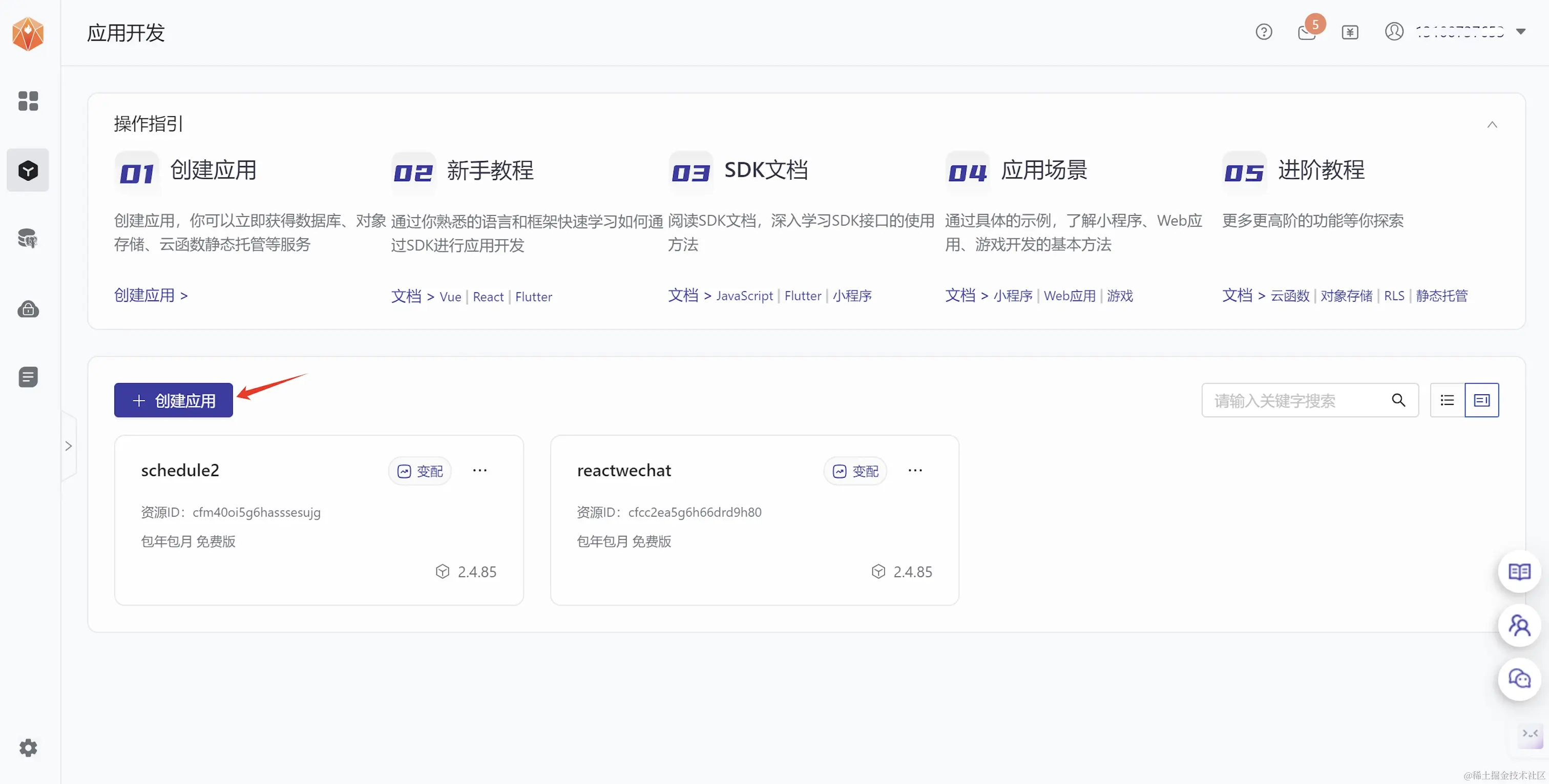The height and width of the screenshot is (784, 1549).
Task: Switch to list view layout
Action: click(1448, 400)
